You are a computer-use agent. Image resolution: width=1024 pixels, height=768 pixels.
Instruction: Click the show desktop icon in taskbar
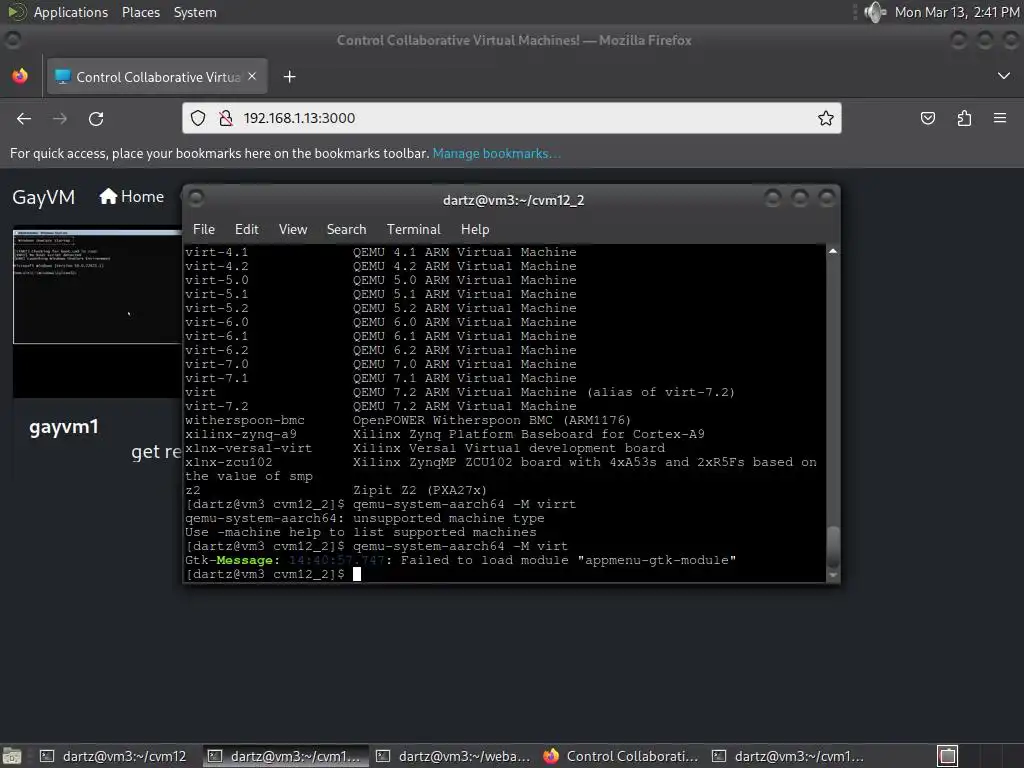12,756
